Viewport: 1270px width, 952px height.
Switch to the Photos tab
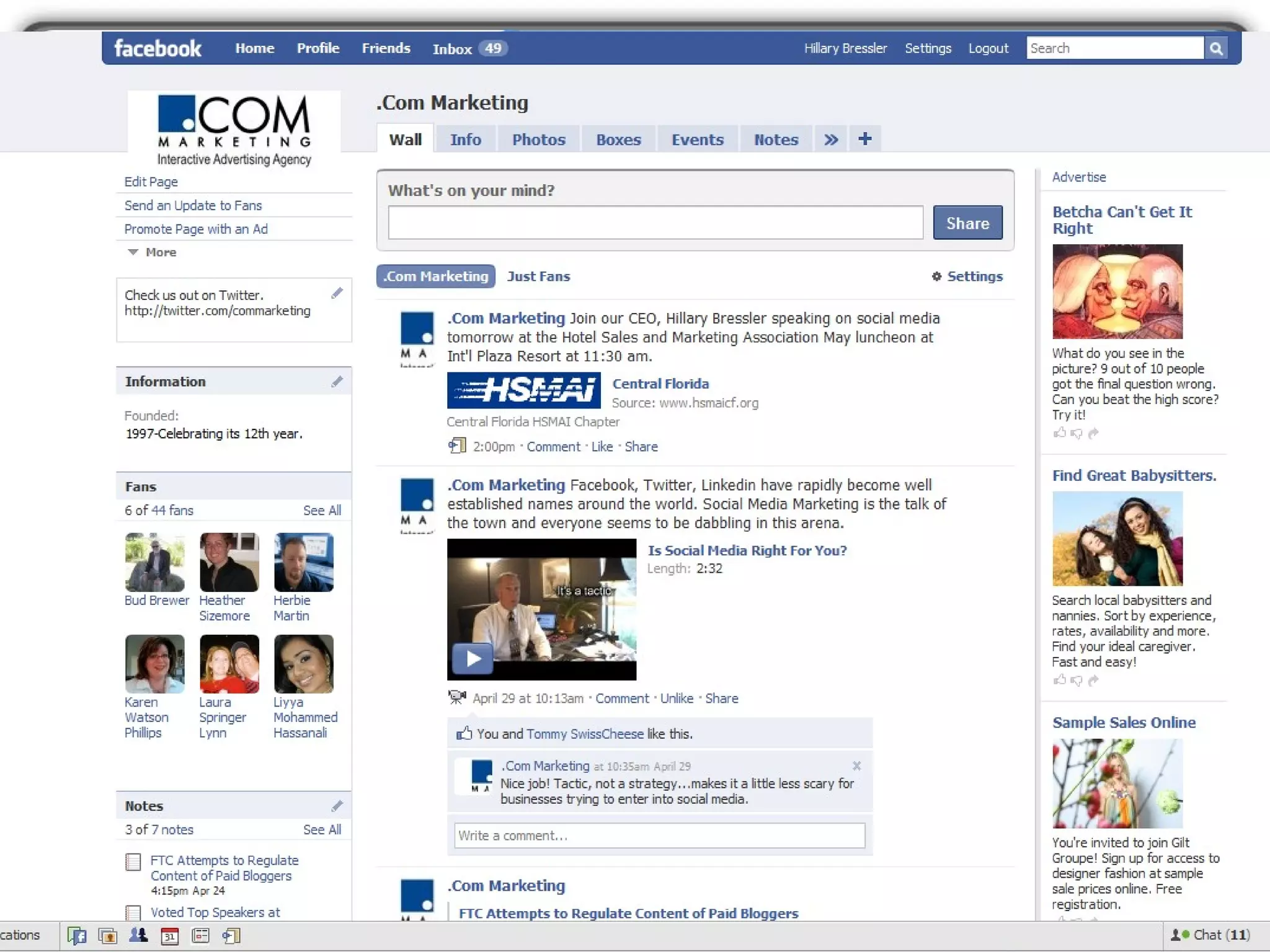point(538,139)
